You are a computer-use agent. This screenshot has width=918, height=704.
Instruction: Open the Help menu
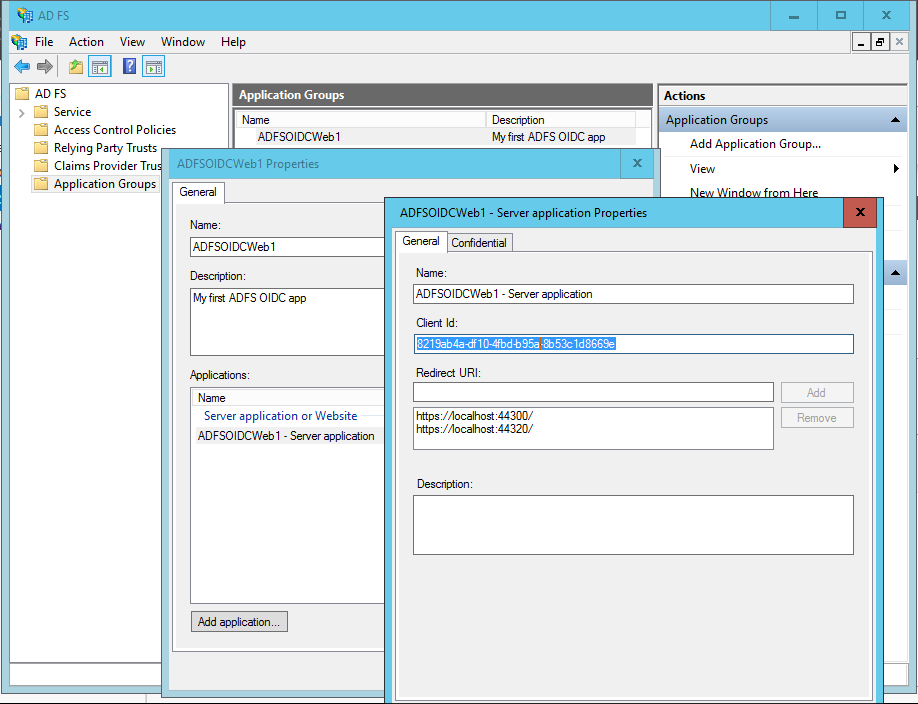point(233,42)
